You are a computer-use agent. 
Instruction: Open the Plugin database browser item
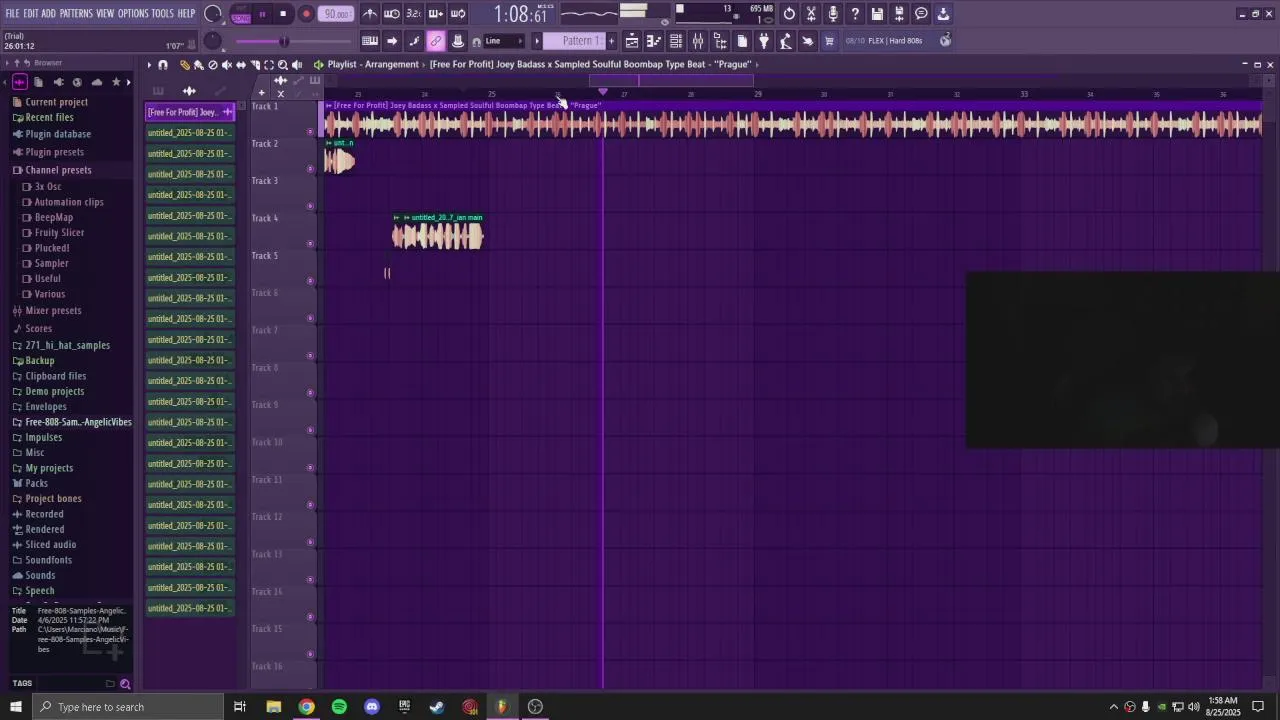[x=58, y=134]
